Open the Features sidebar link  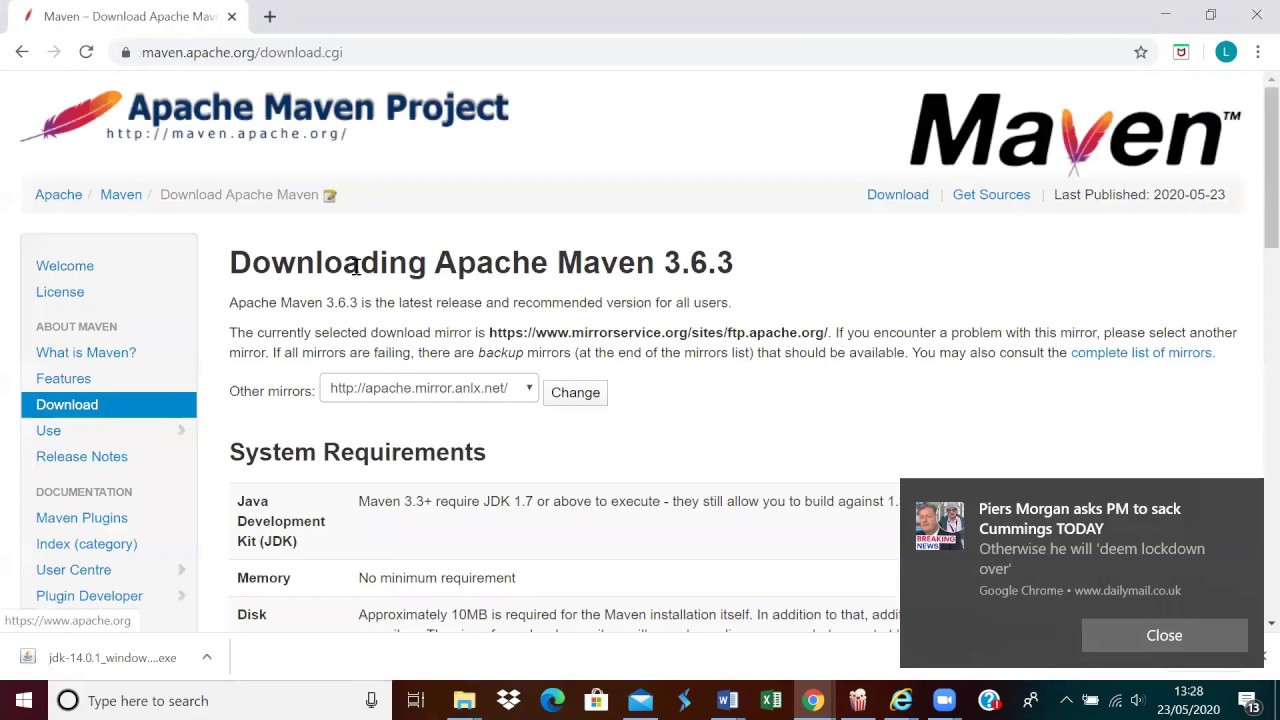[x=63, y=378]
